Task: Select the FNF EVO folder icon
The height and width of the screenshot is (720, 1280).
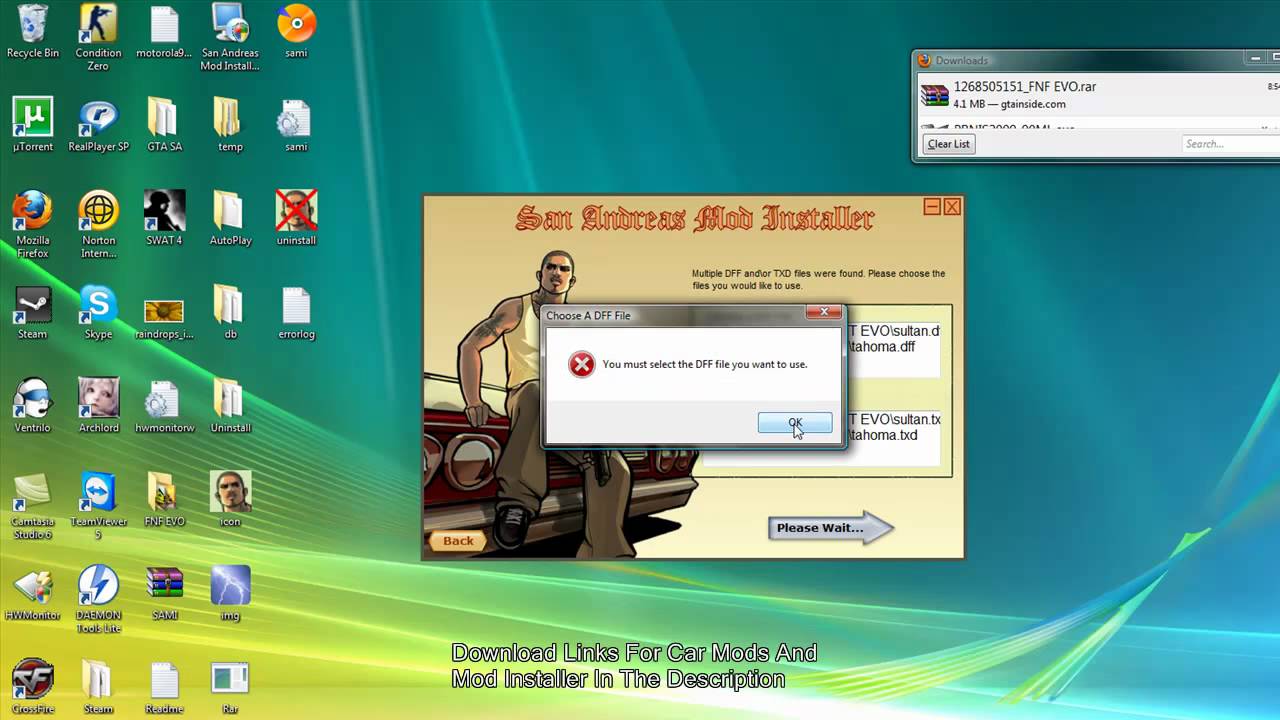Action: 164,500
